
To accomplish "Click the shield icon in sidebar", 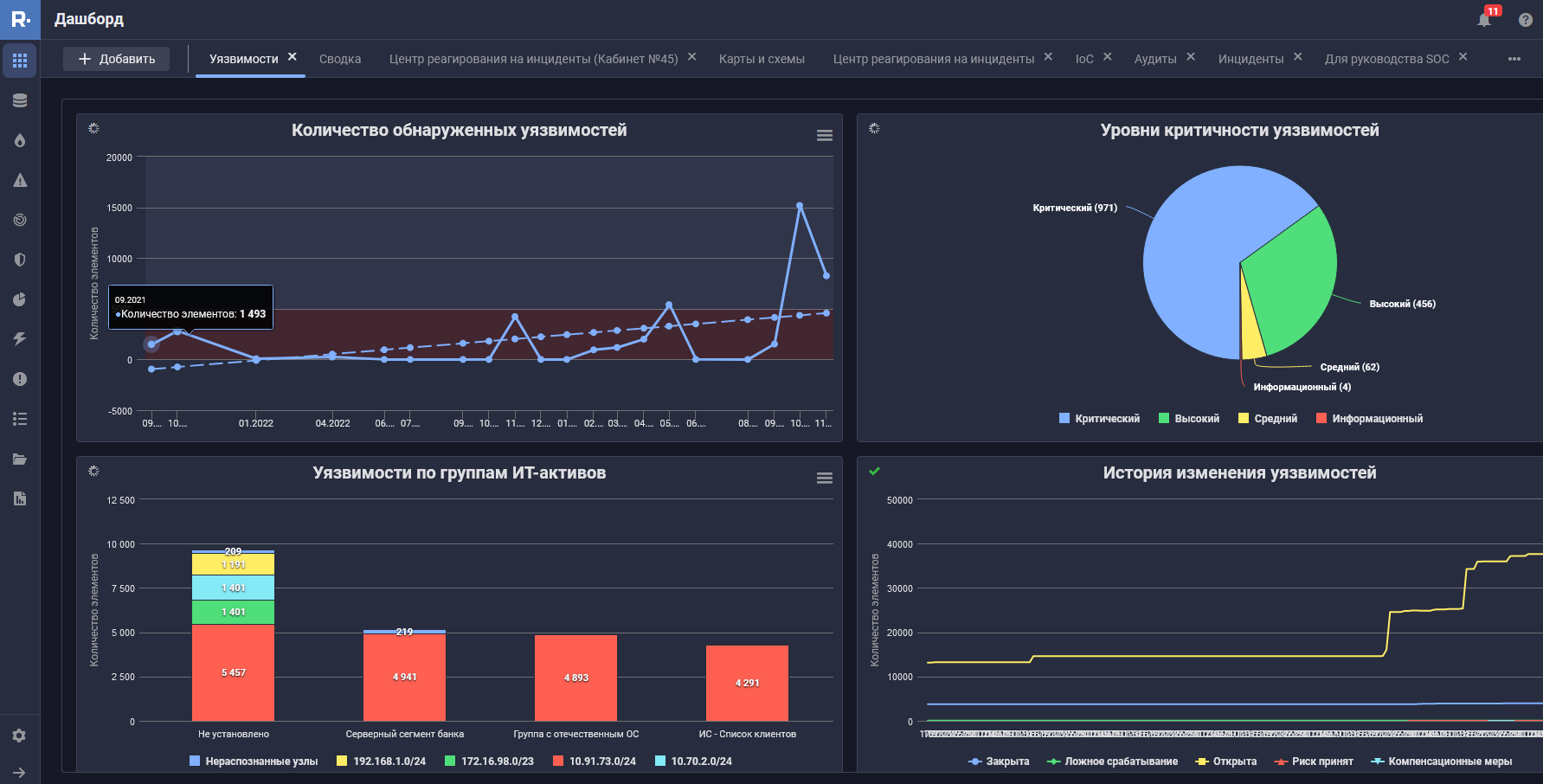I will click(x=20, y=260).
